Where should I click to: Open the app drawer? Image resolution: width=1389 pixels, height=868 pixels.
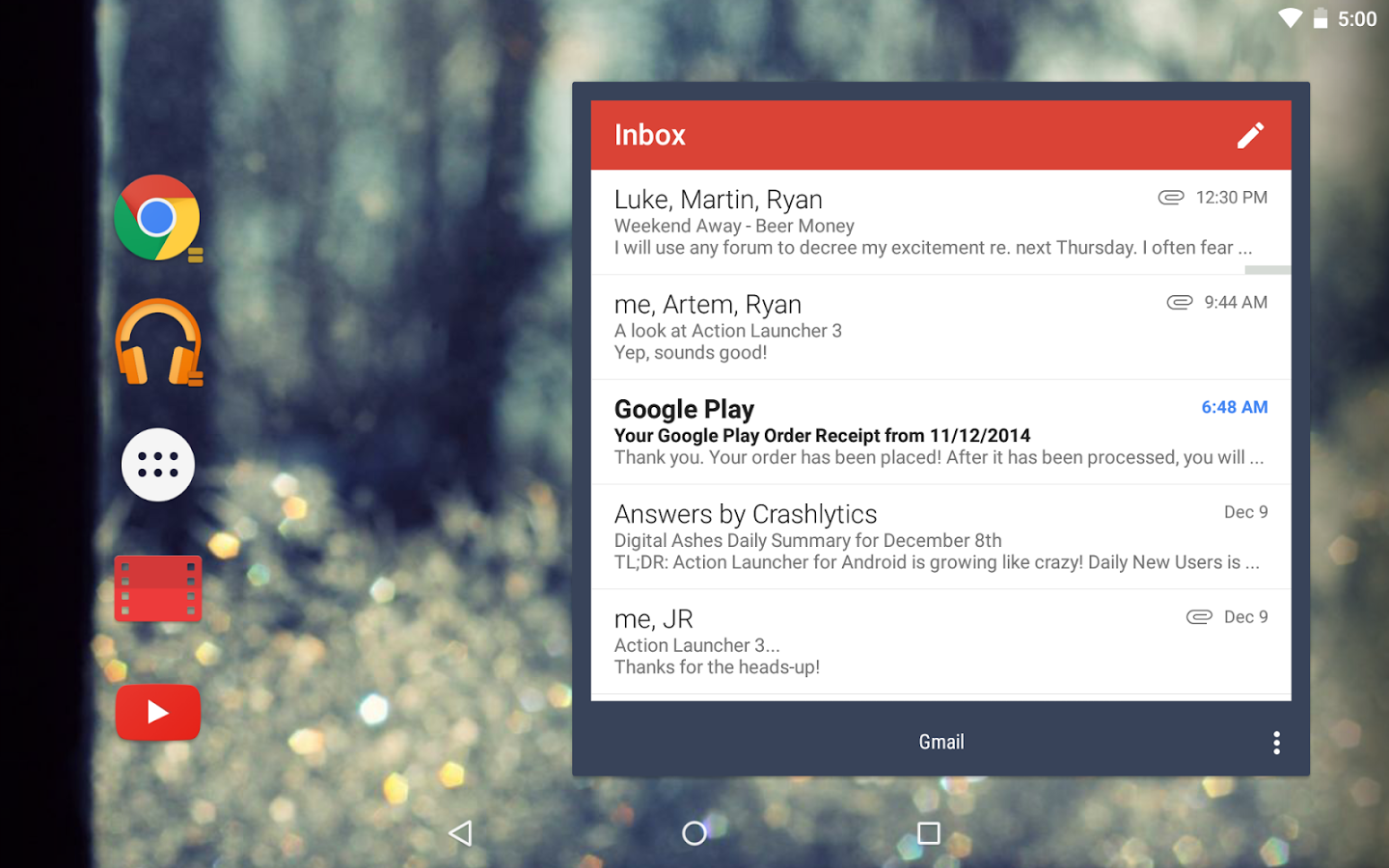157,465
